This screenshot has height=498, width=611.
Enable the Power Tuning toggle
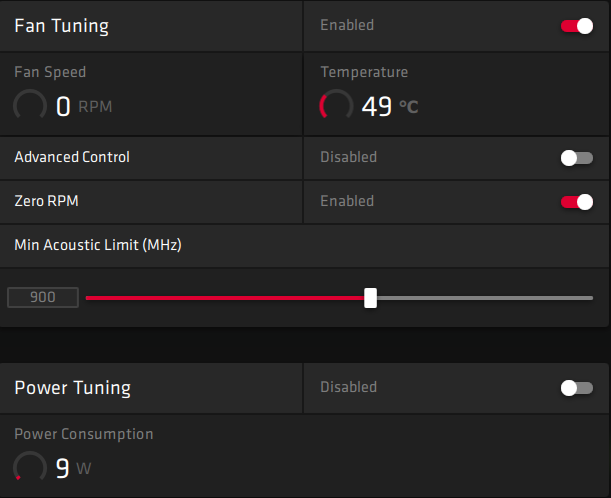coord(577,388)
